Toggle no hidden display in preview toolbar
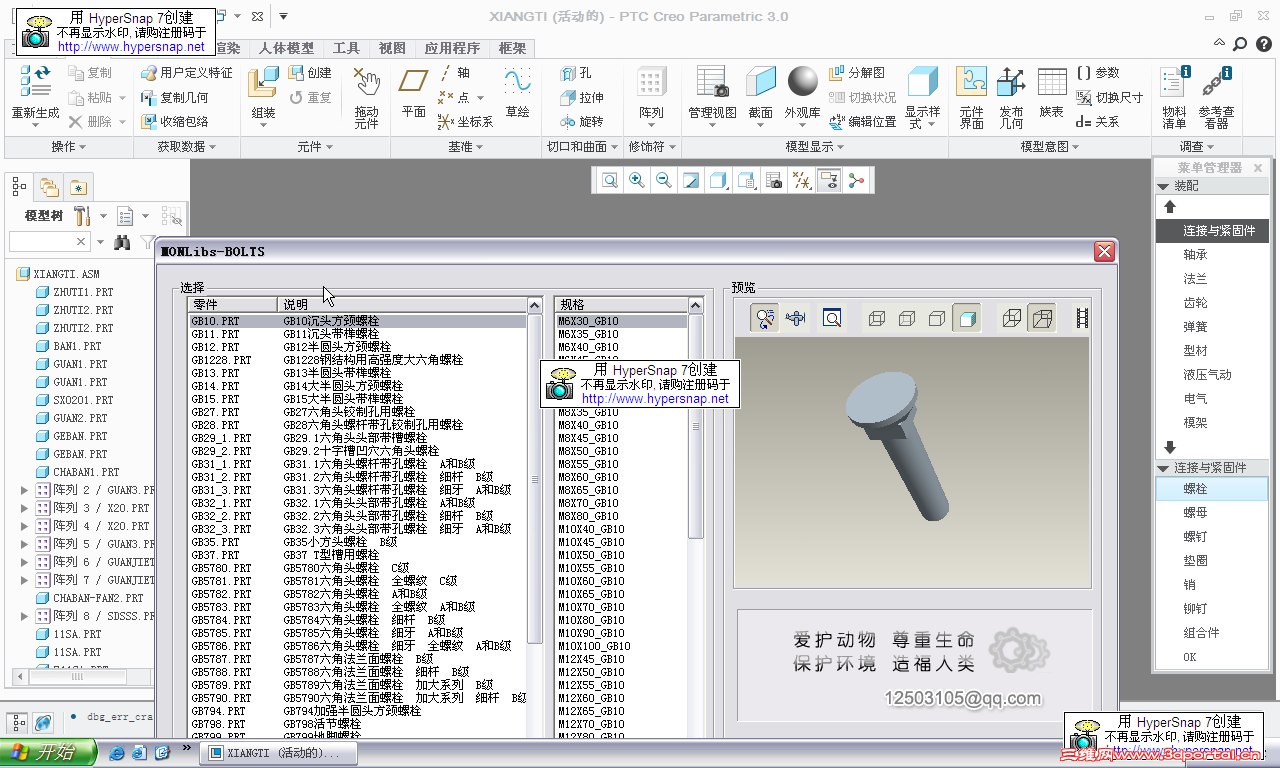Image resolution: width=1280 pixels, height=768 pixels. pyautogui.click(x=937, y=318)
